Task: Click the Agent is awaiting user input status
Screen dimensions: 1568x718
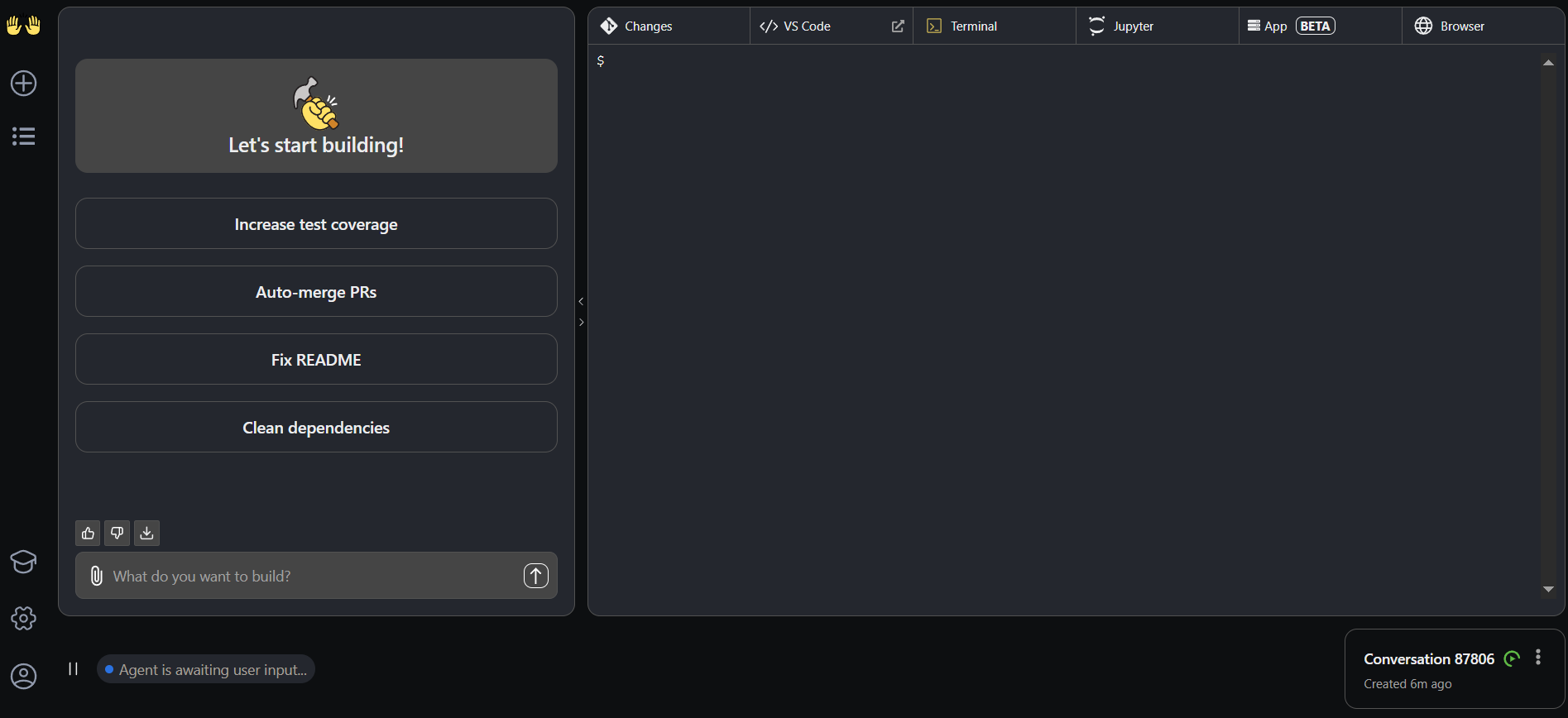Action: coord(206,669)
